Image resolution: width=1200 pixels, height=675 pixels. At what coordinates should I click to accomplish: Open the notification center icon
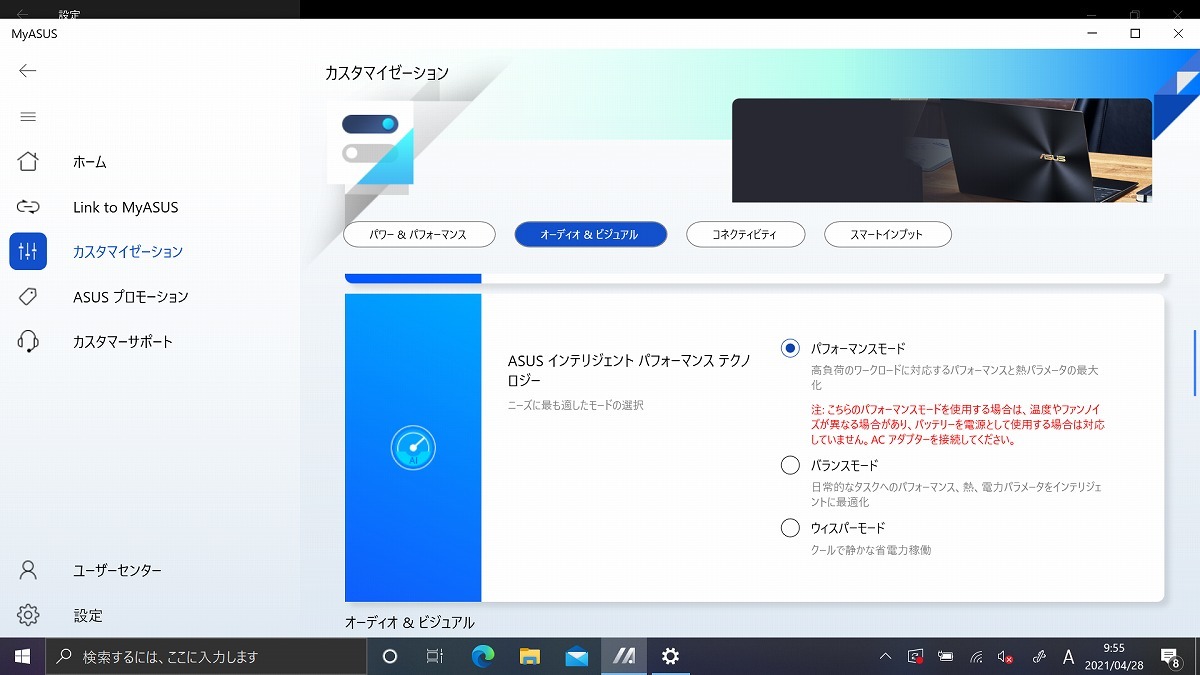(1170, 656)
